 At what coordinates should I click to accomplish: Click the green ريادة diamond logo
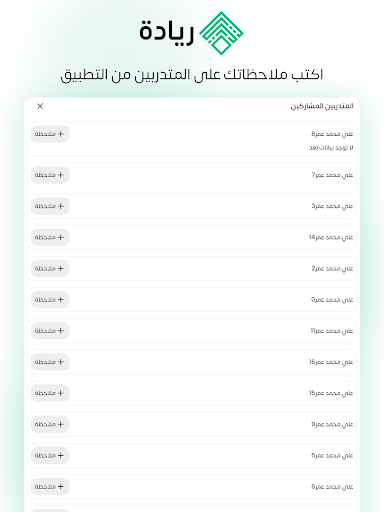pyautogui.click(x=221, y=33)
